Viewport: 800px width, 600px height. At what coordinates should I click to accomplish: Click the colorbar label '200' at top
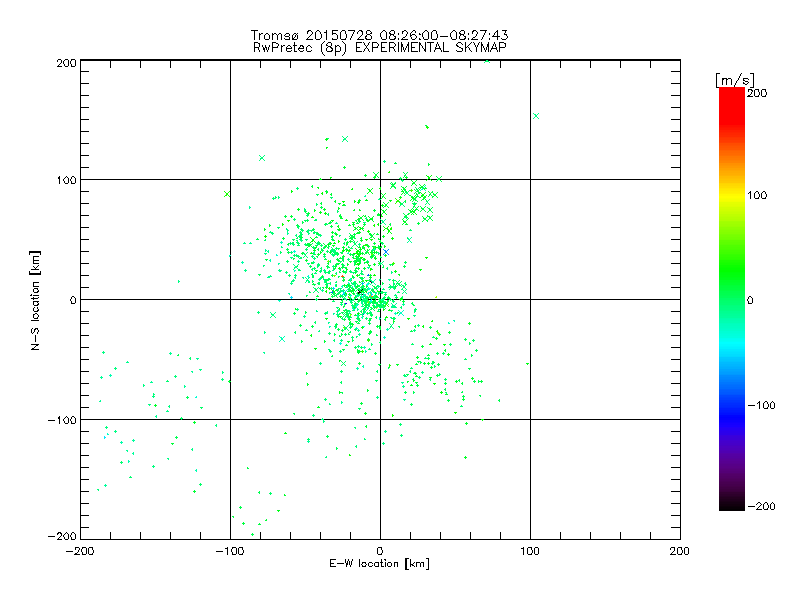pos(757,93)
